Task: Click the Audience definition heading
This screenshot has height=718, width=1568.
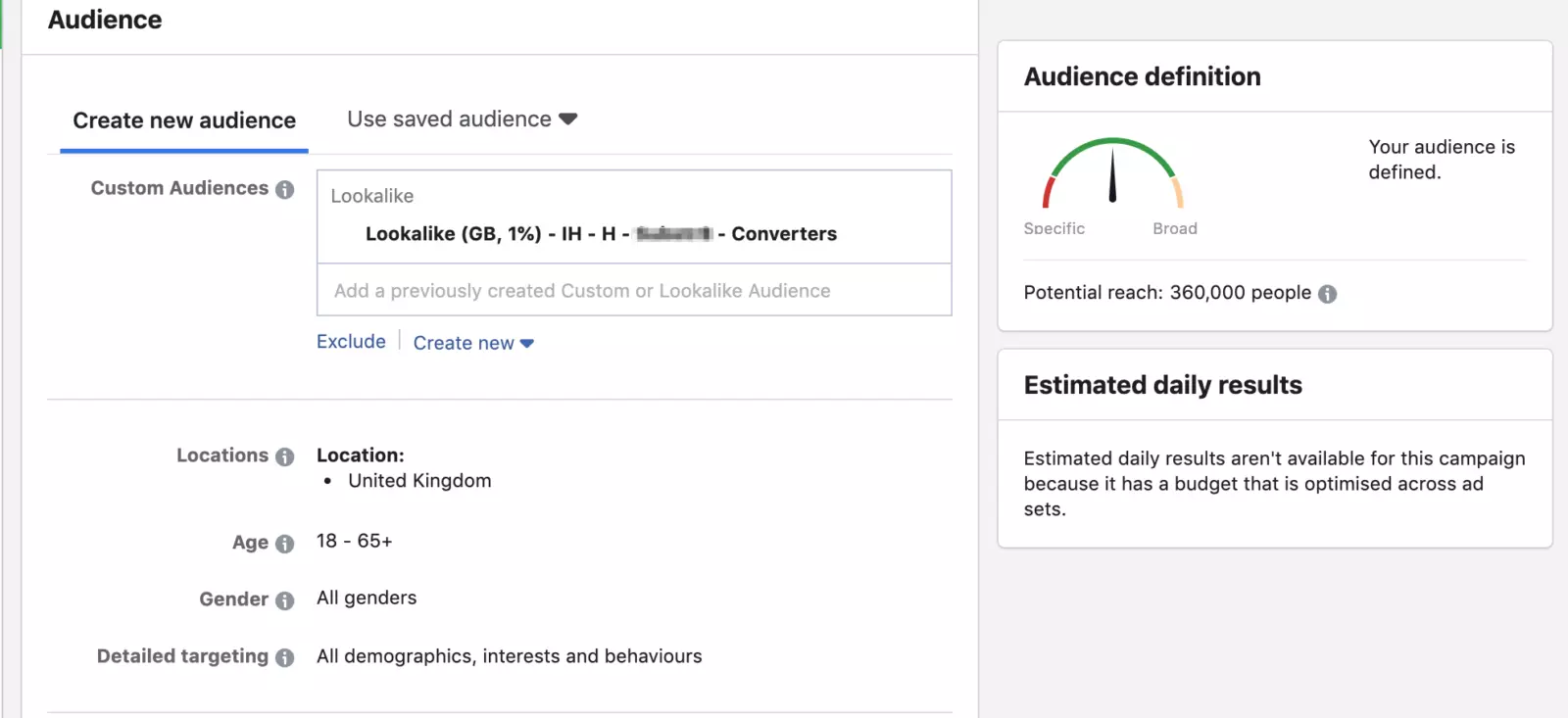Action: click(x=1142, y=76)
